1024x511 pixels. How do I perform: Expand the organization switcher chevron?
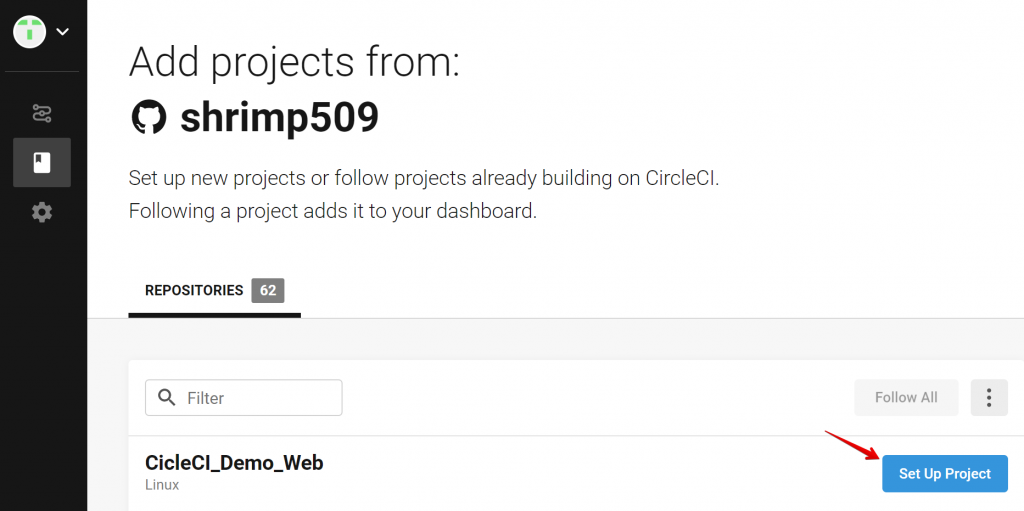63,31
